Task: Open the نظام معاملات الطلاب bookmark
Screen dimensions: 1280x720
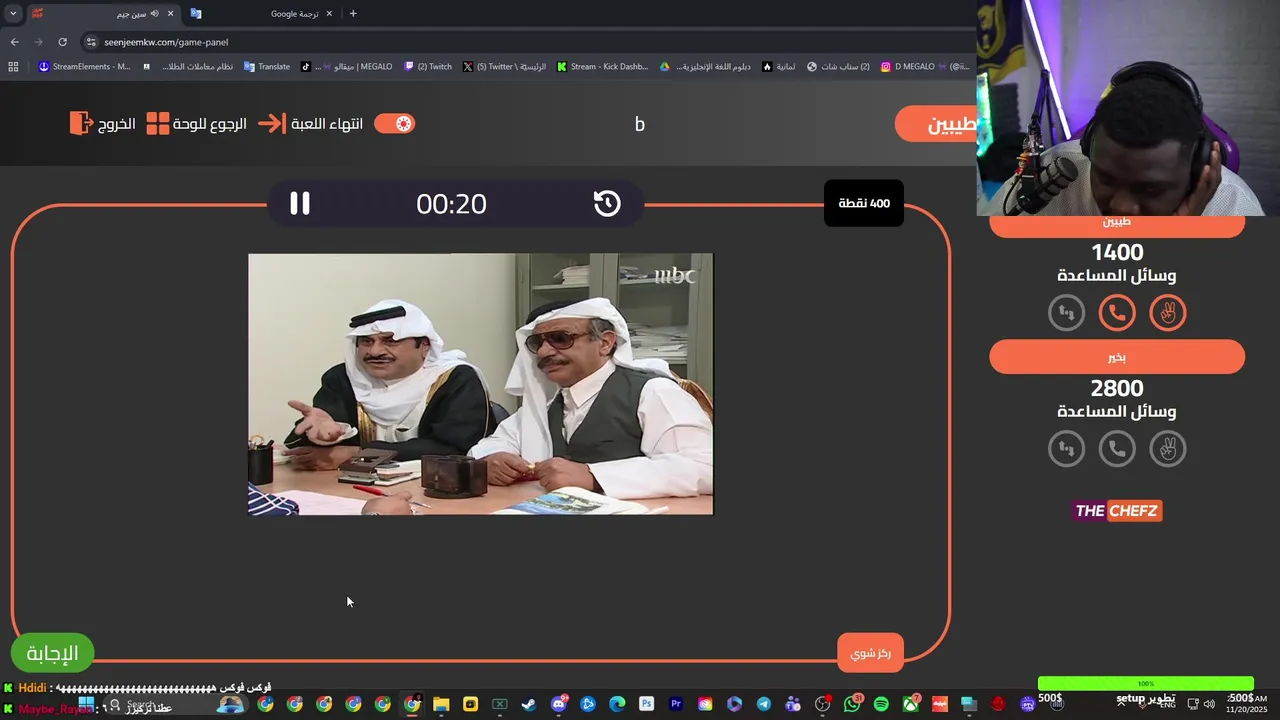Action: (x=188, y=67)
